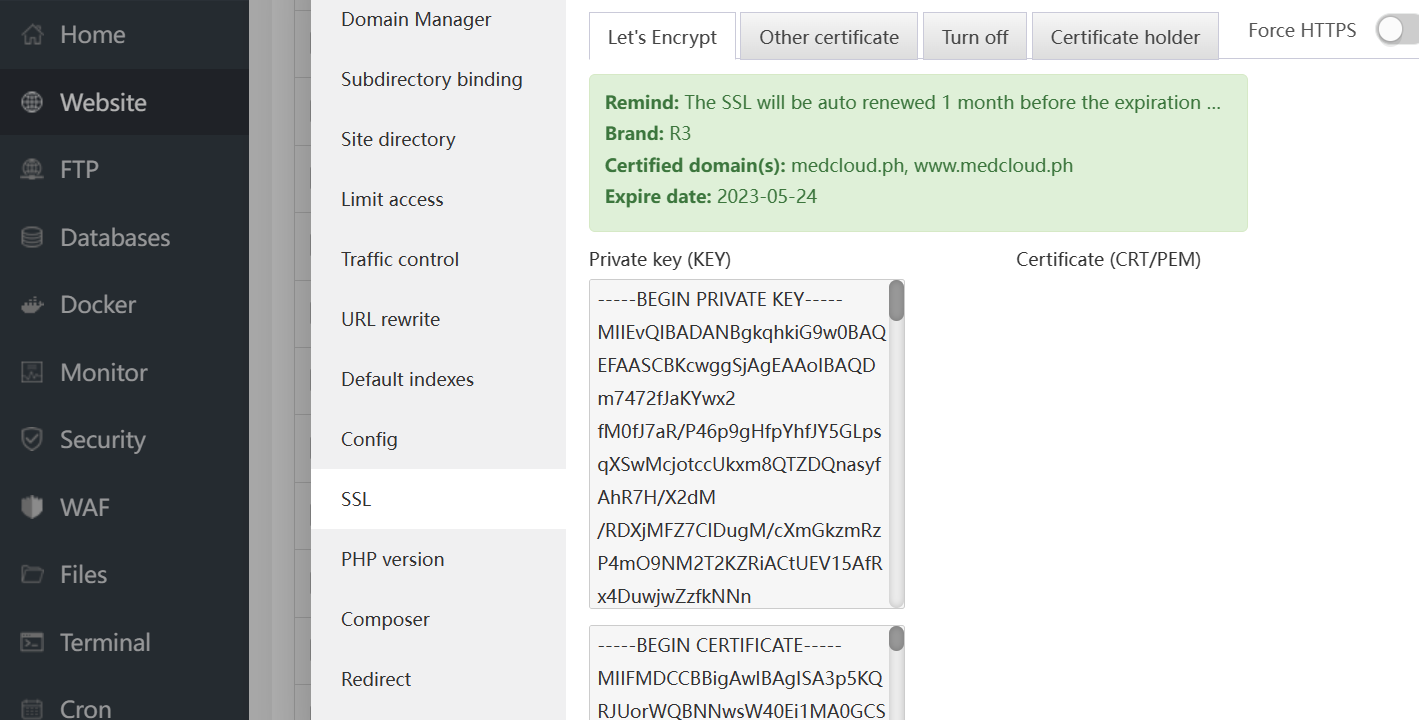Click the Databases icon
Image resolution: width=1419 pixels, height=720 pixels.
pos(33,237)
